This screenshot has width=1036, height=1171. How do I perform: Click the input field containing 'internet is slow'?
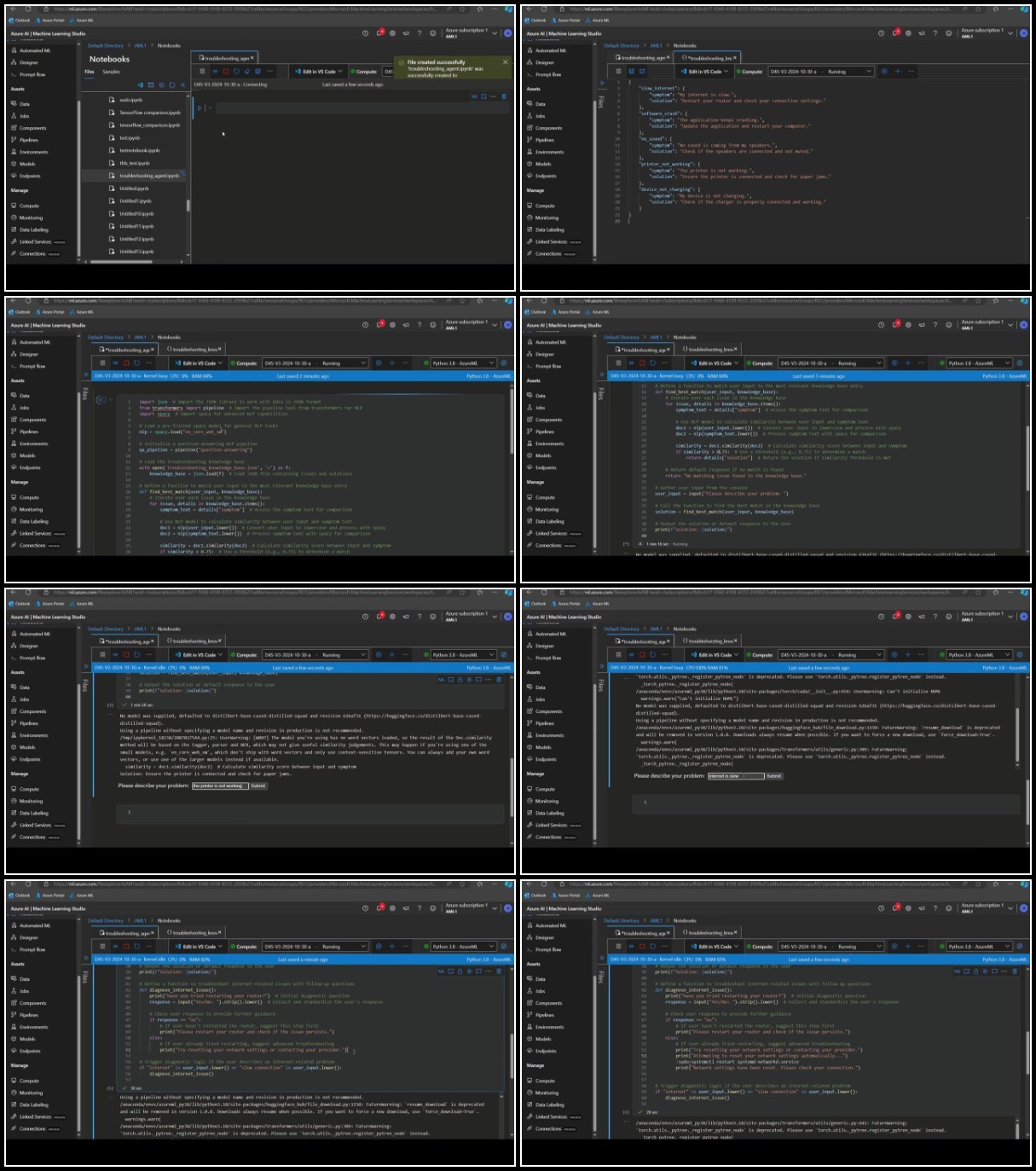point(735,775)
